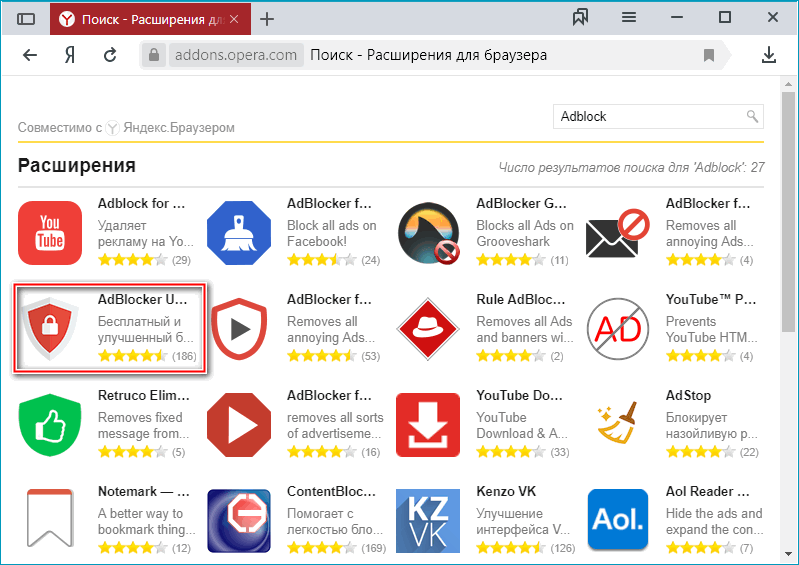The width and height of the screenshot is (799, 565).
Task: Click 'Совместимо с Яндекс.Браузером' text
Action: pyautogui.click(x=126, y=127)
